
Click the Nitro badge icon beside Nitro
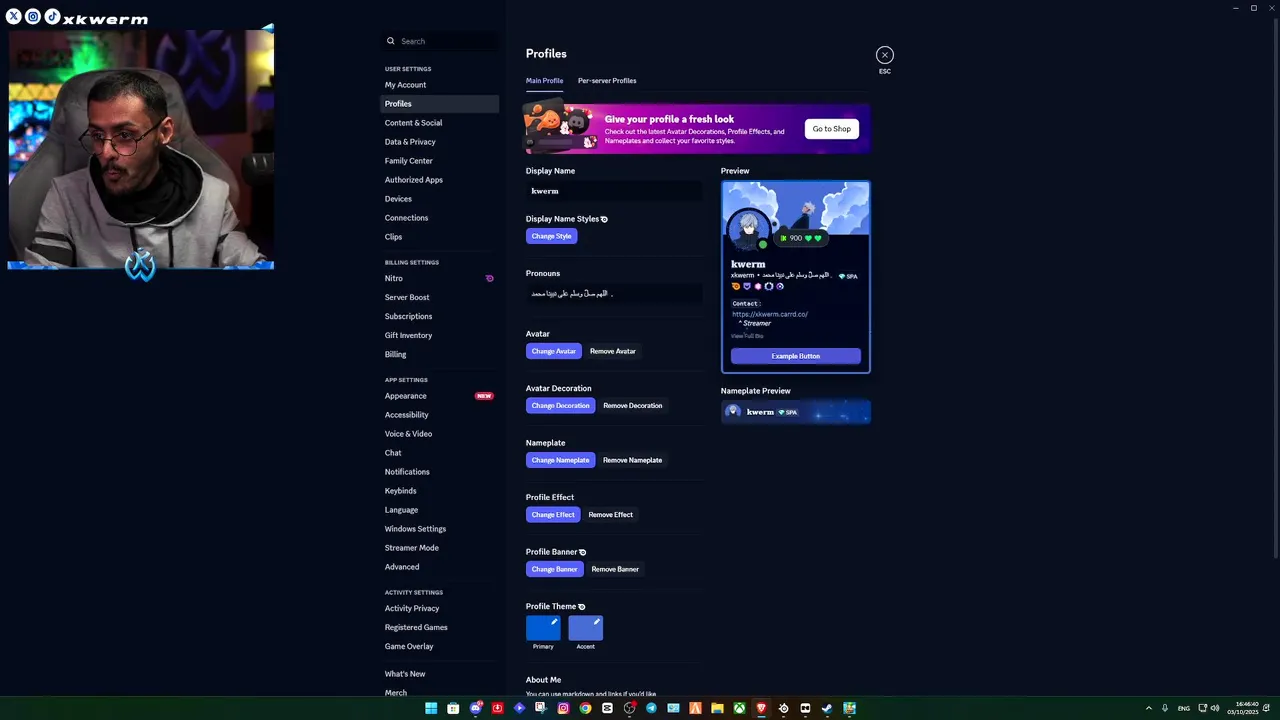pos(490,278)
